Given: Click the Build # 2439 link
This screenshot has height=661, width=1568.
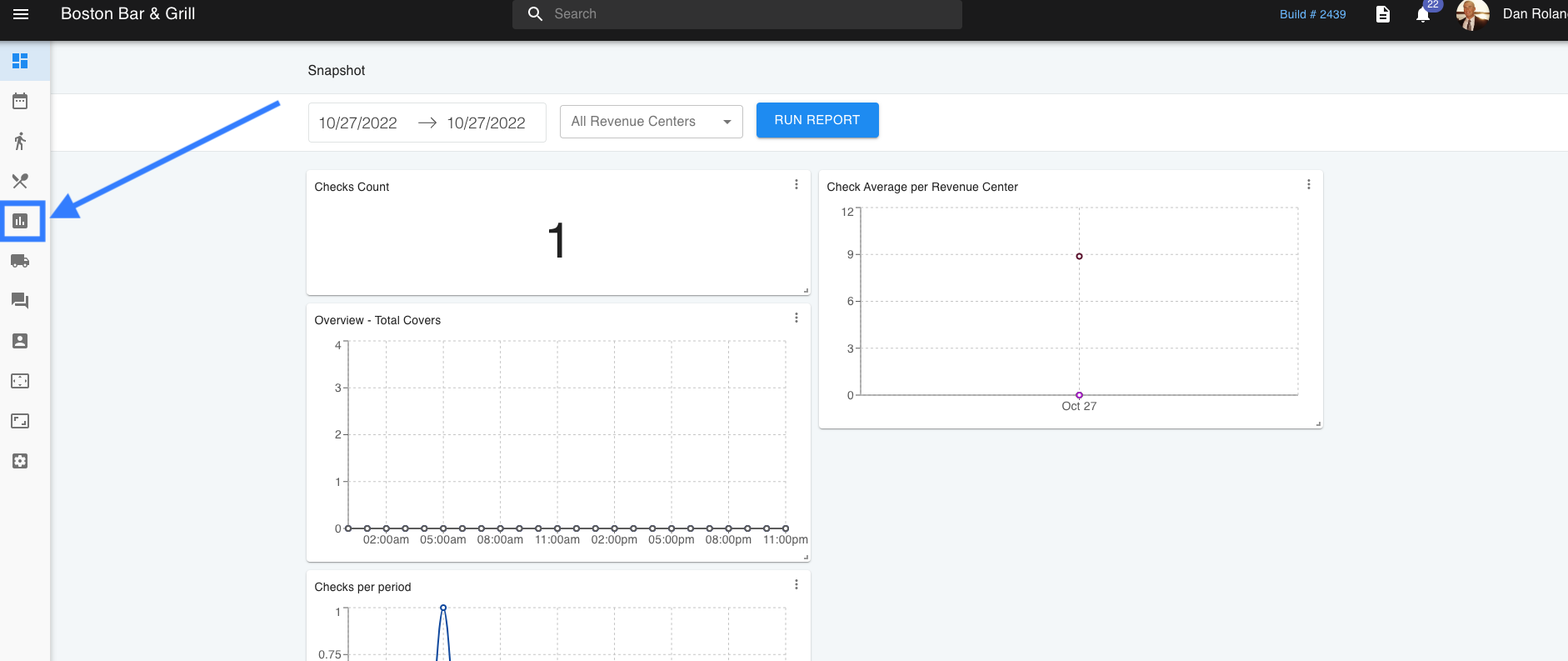Looking at the screenshot, I should click(x=1312, y=14).
